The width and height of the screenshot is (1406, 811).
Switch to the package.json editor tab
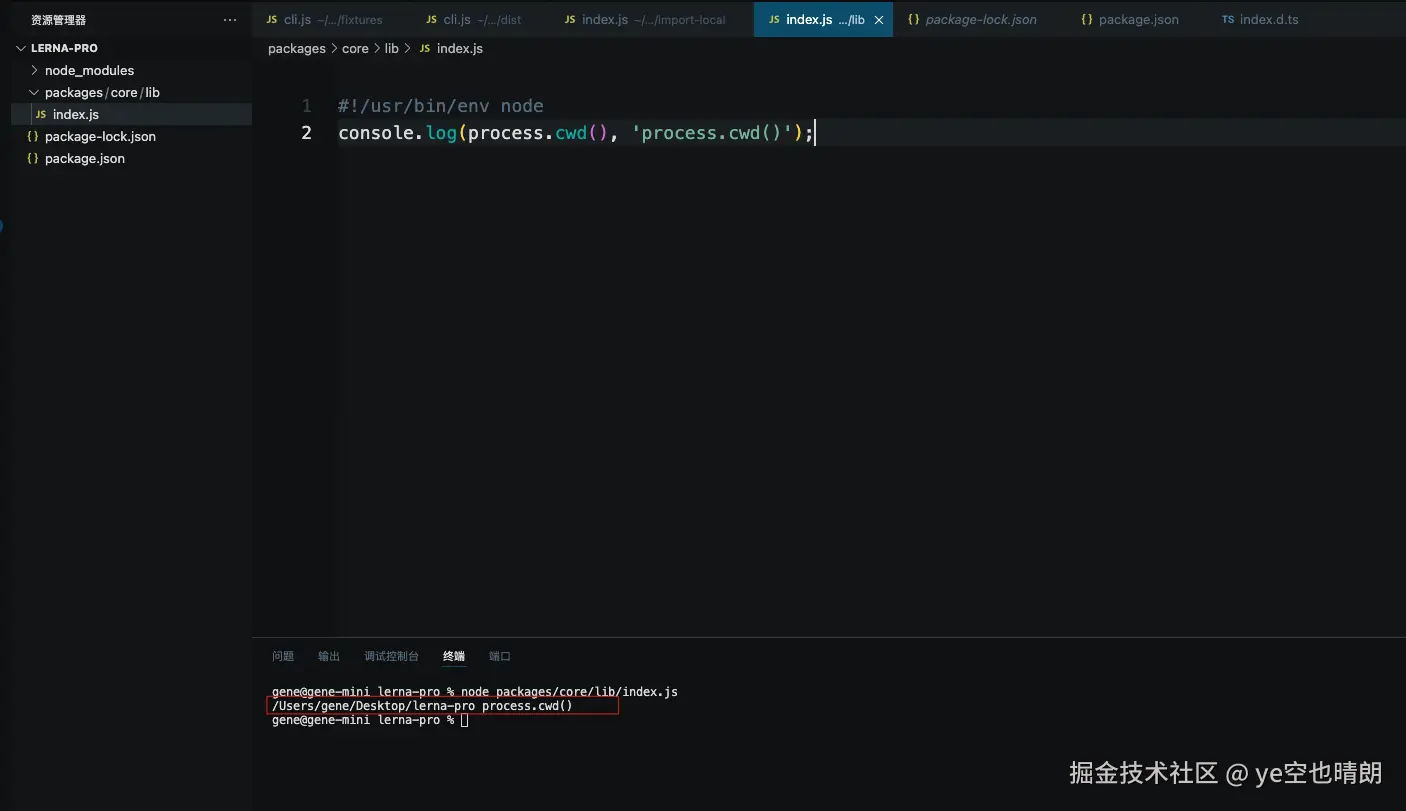[1130, 19]
